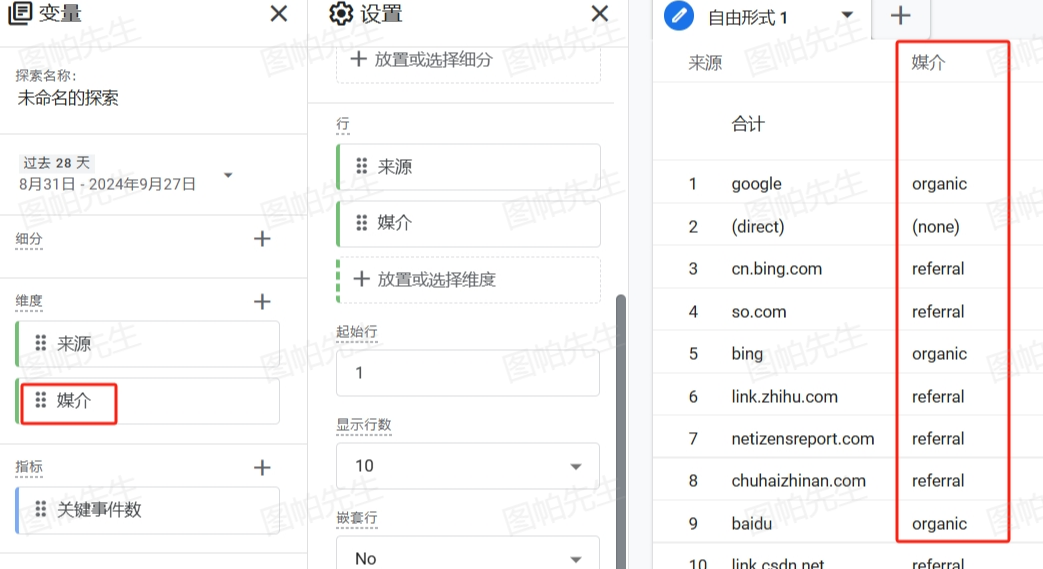Click the cn.bing.com source cell

click(776, 269)
